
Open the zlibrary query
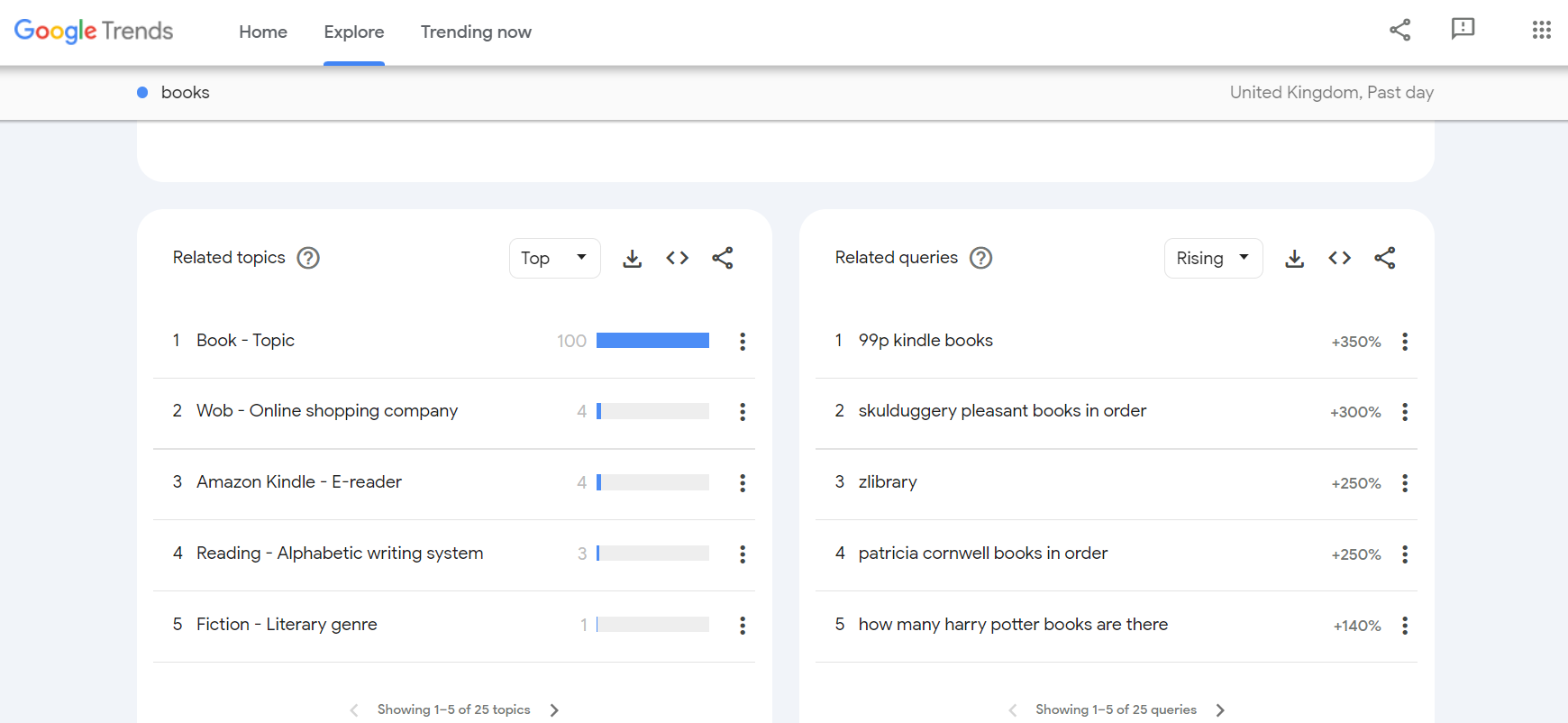click(888, 482)
